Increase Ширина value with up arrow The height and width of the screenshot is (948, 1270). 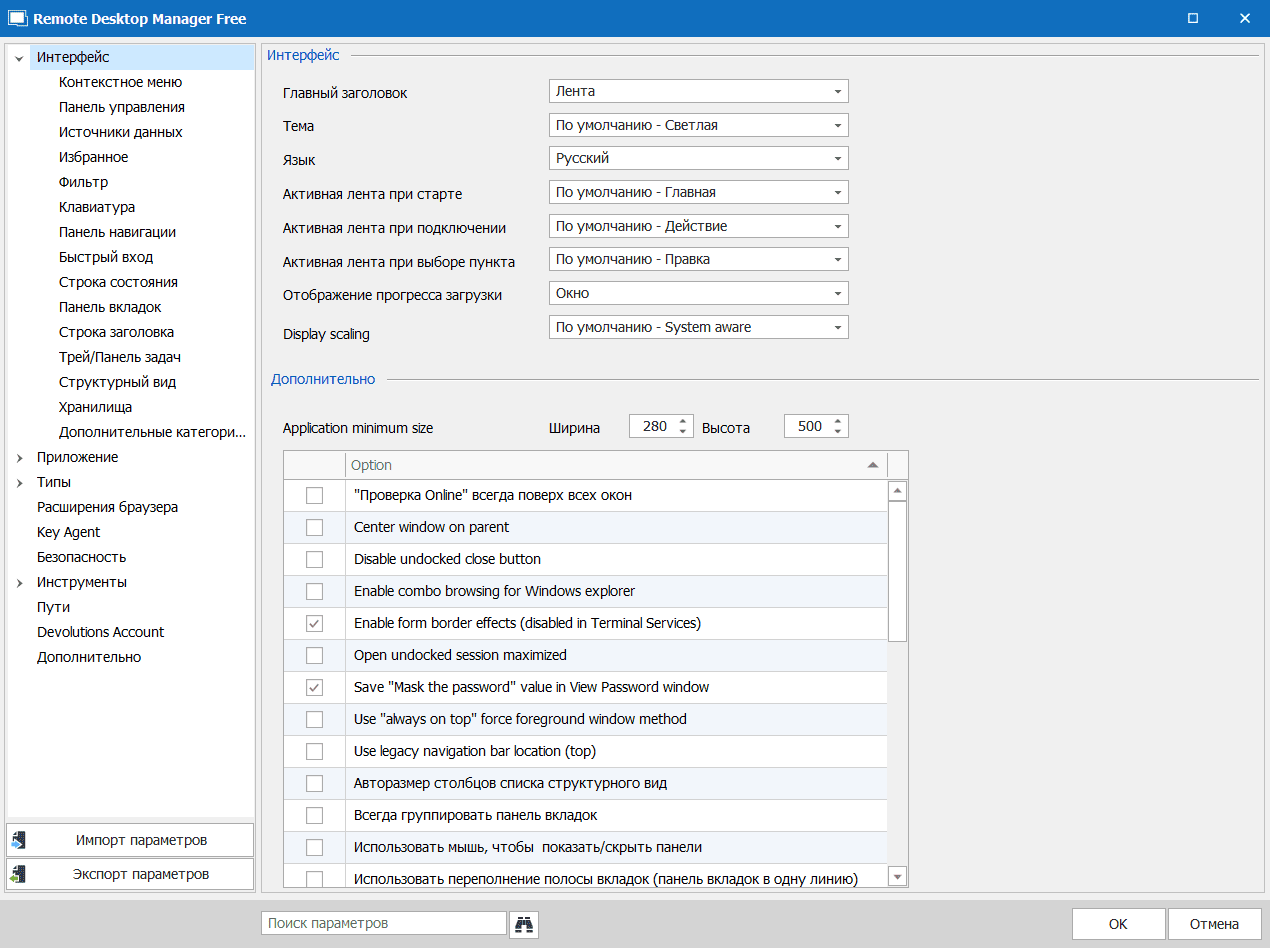(684, 420)
